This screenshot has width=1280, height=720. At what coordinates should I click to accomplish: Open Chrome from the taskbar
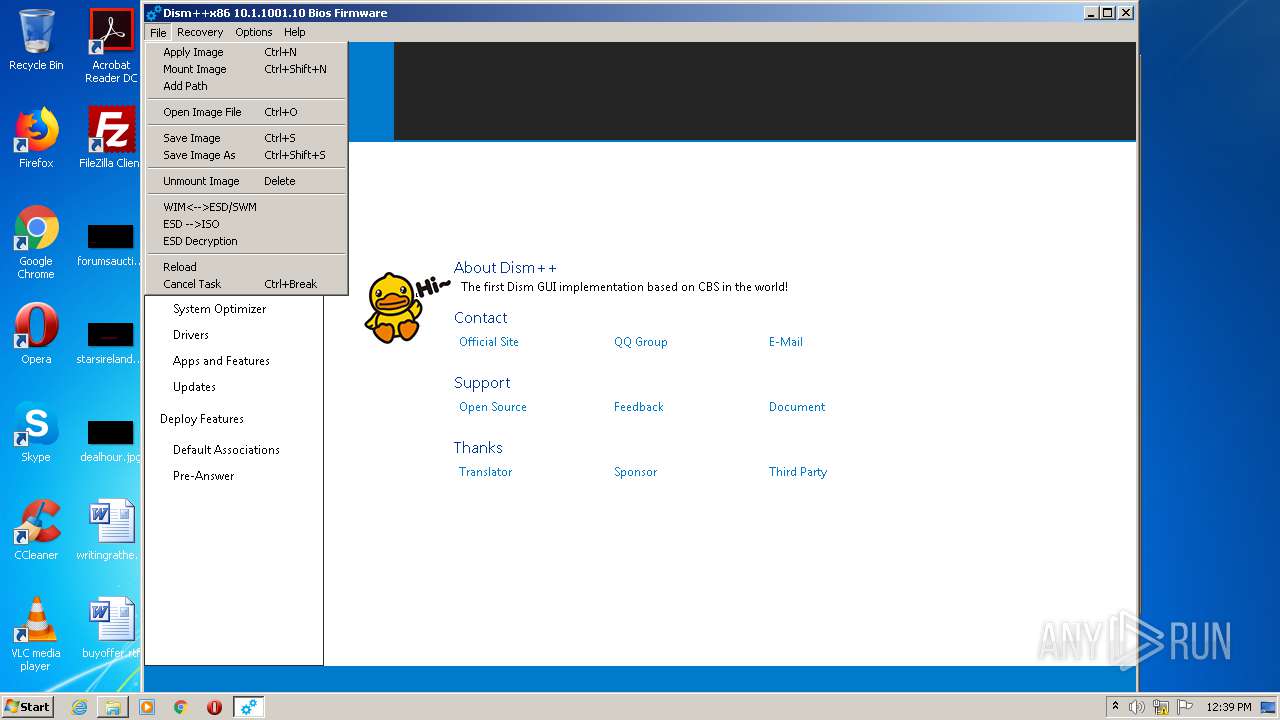tap(181, 707)
